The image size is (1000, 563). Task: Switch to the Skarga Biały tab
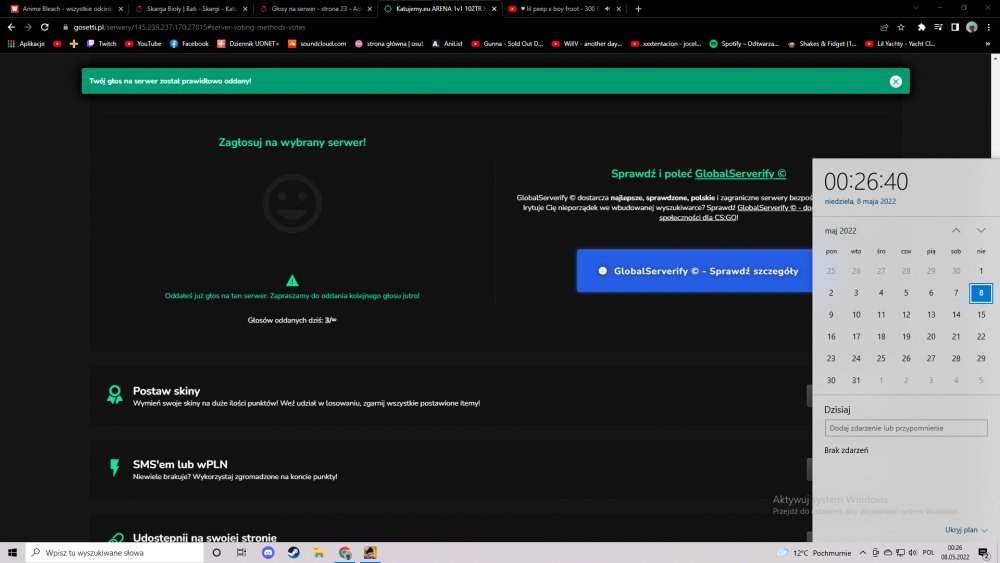click(190, 9)
